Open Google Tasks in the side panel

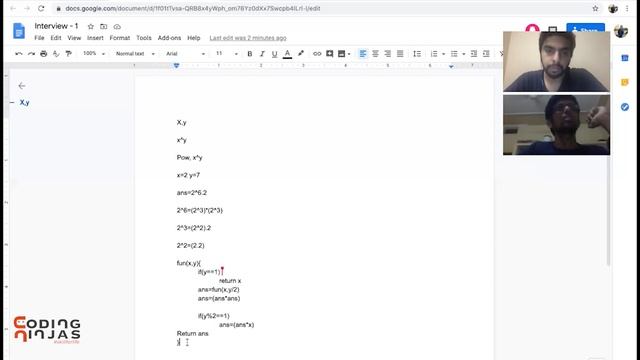click(624, 107)
